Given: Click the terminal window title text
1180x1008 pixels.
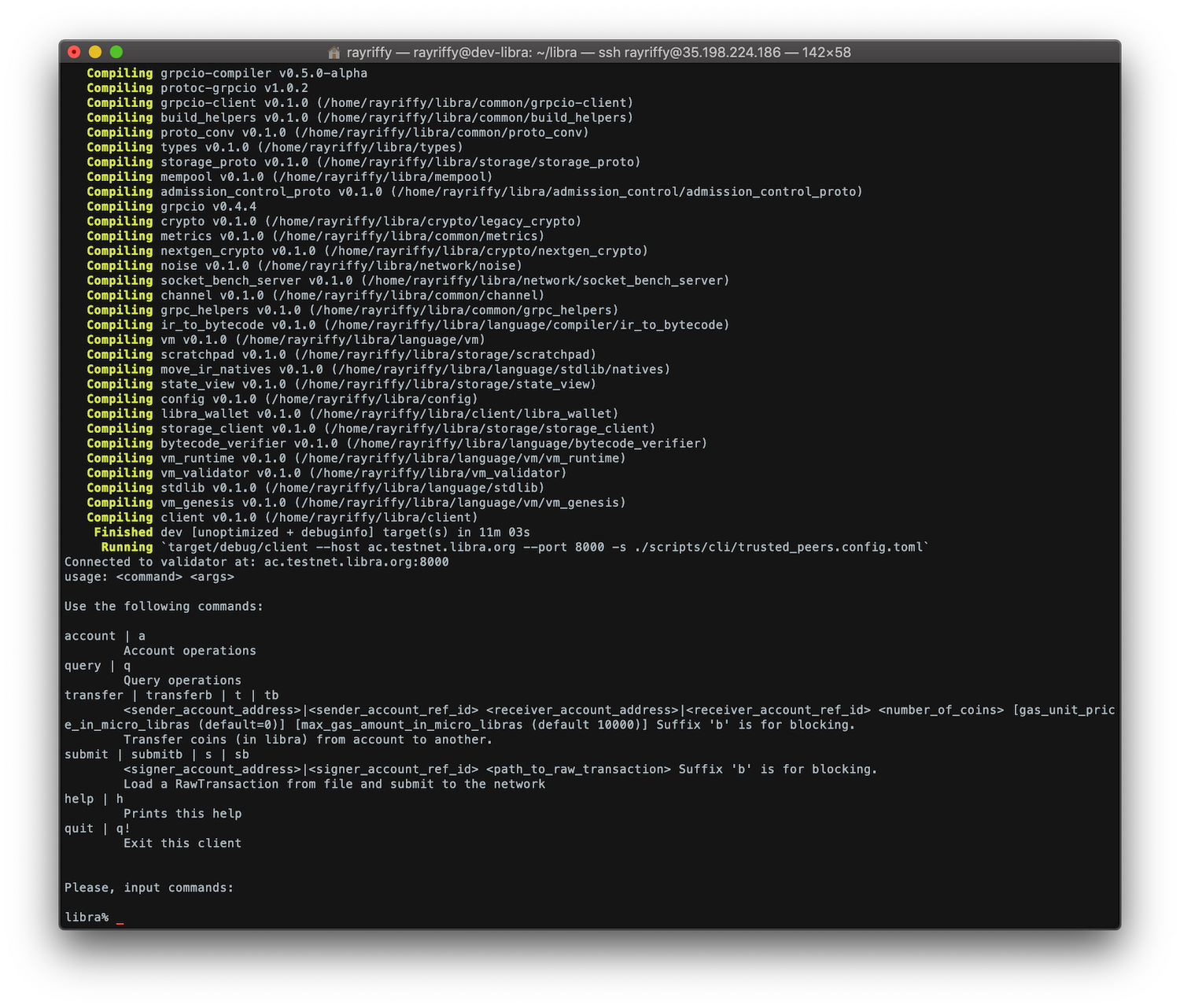Looking at the screenshot, I should pos(599,53).
